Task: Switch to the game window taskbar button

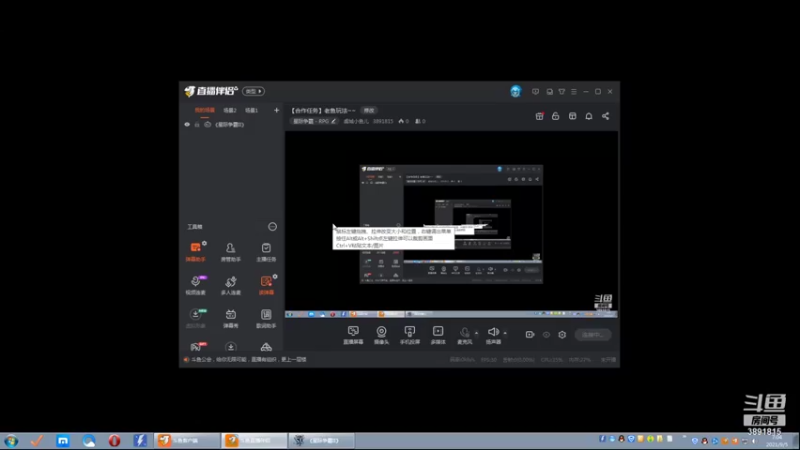Action: [320, 441]
